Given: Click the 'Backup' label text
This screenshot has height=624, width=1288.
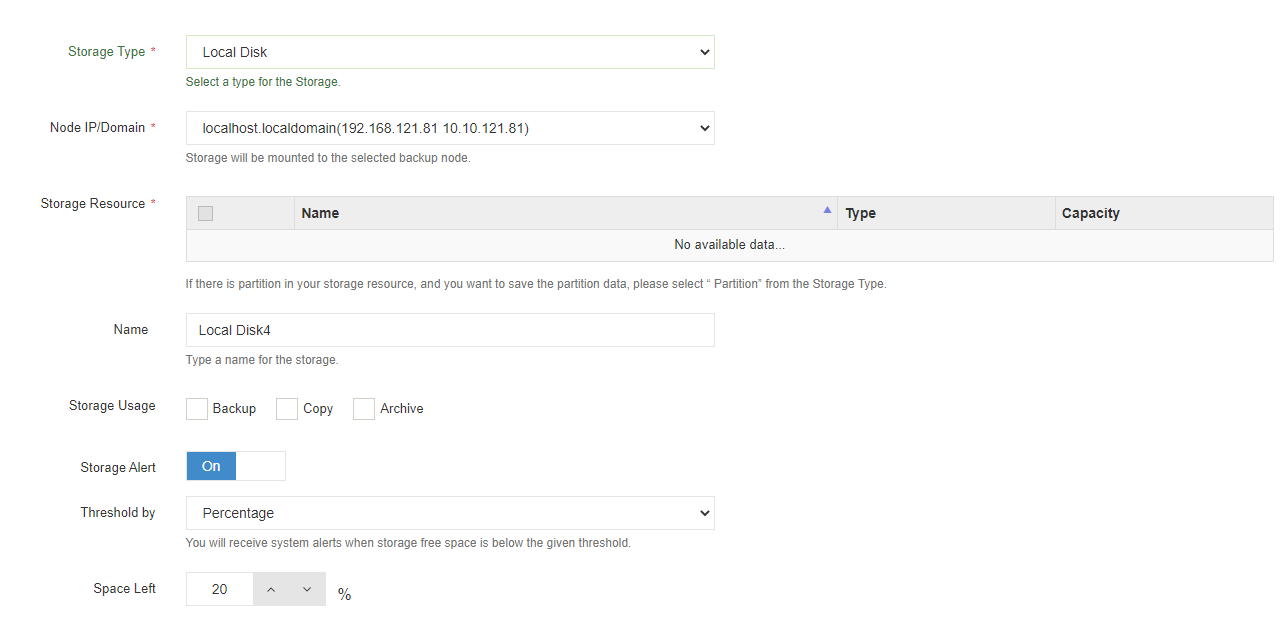Looking at the screenshot, I should [x=234, y=409].
